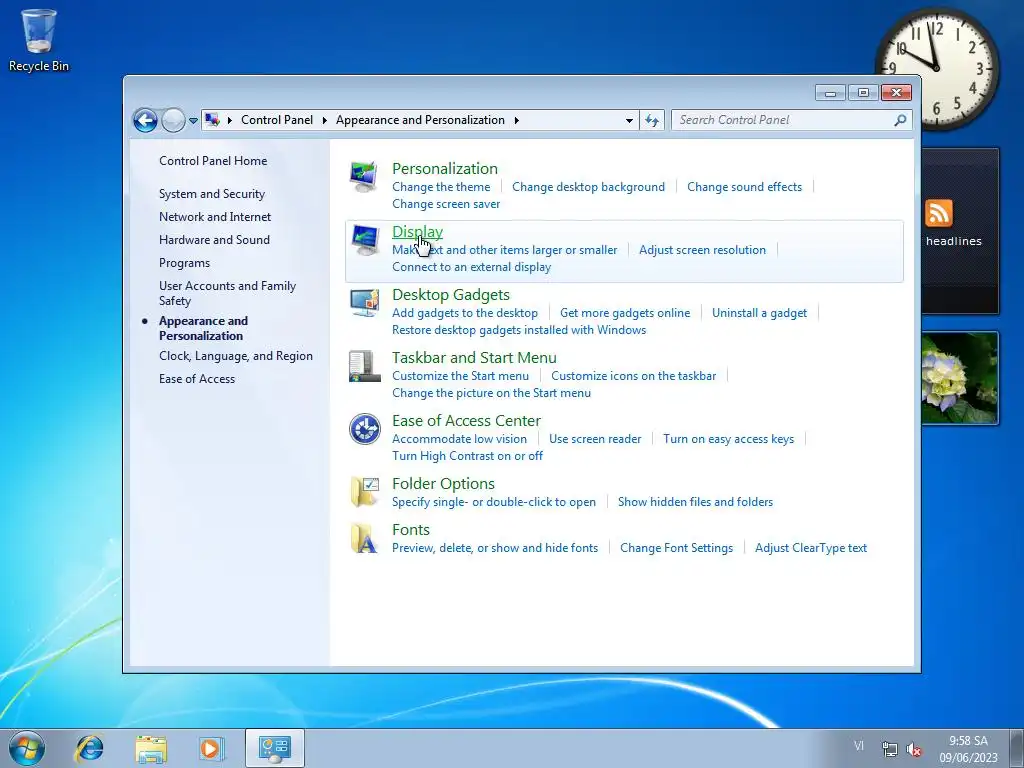
Task: Expand the root arrow before Control Panel breadcrumb
Action: point(230,120)
